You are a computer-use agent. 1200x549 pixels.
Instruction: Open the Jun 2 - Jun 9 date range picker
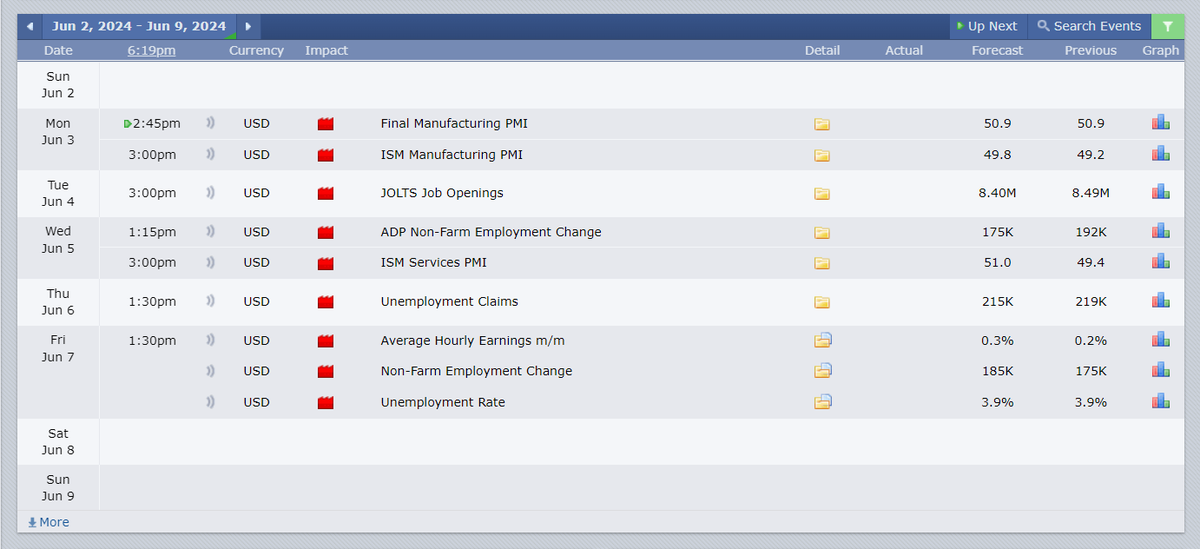(139, 26)
